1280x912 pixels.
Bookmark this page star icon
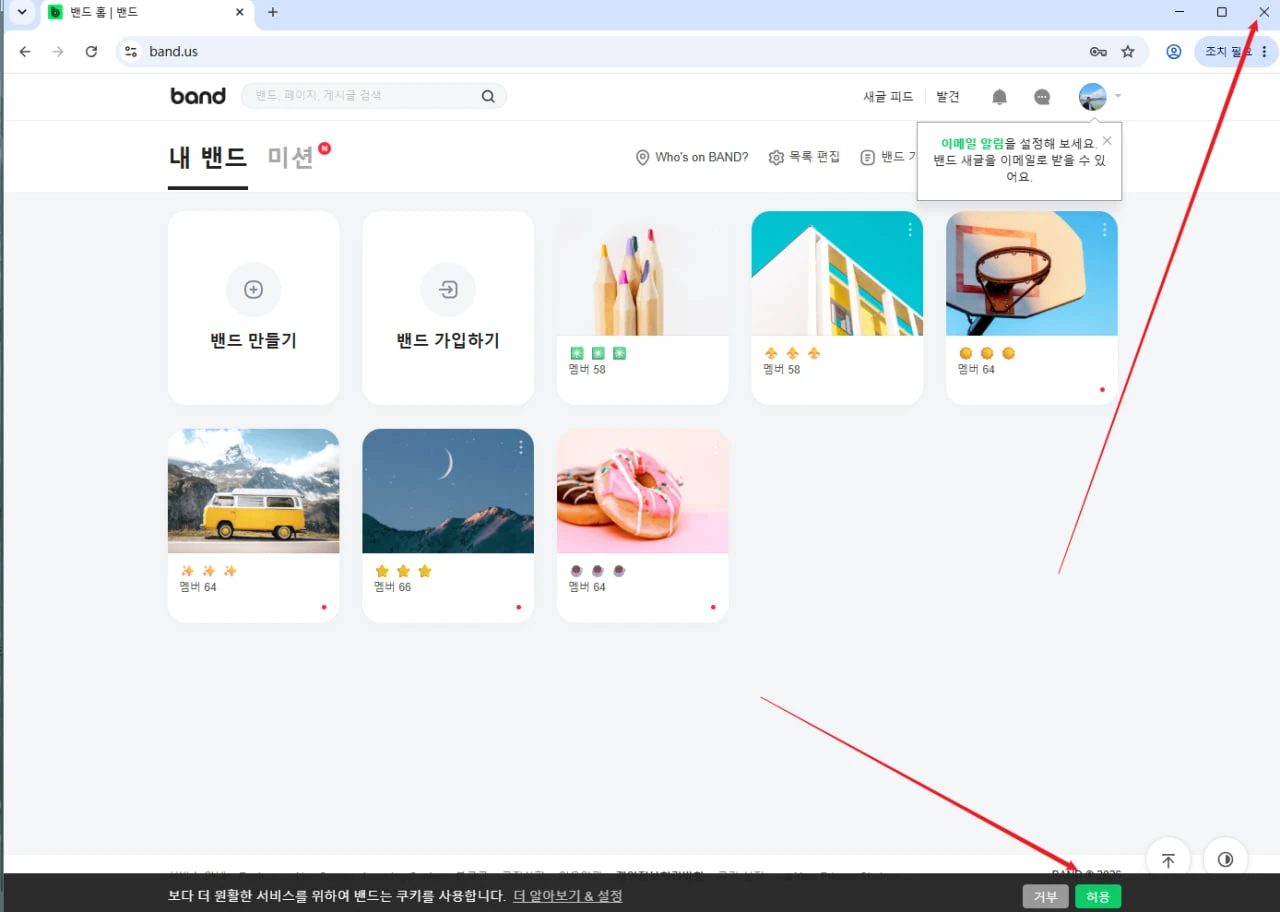[1128, 51]
